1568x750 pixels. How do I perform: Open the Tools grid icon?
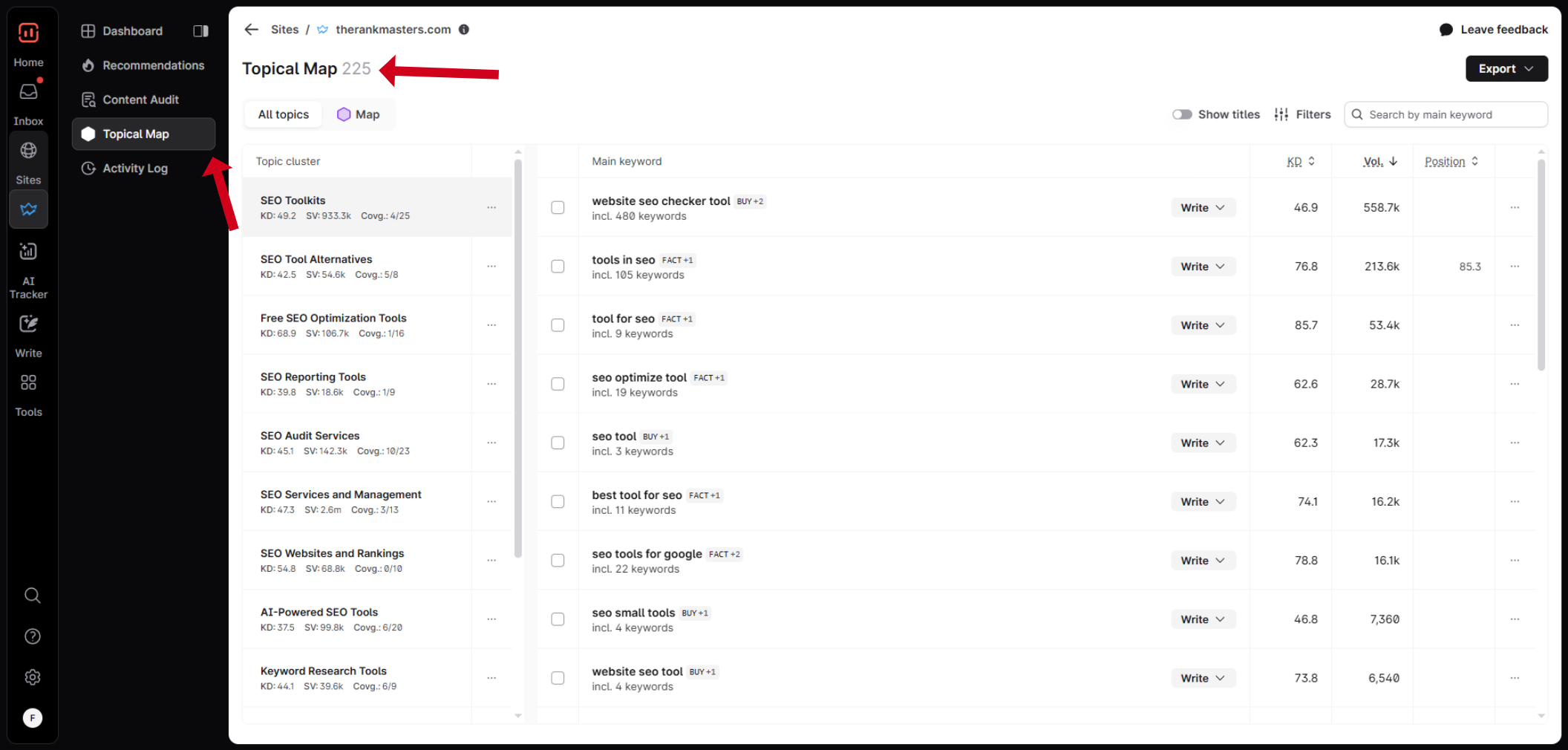[x=28, y=382]
